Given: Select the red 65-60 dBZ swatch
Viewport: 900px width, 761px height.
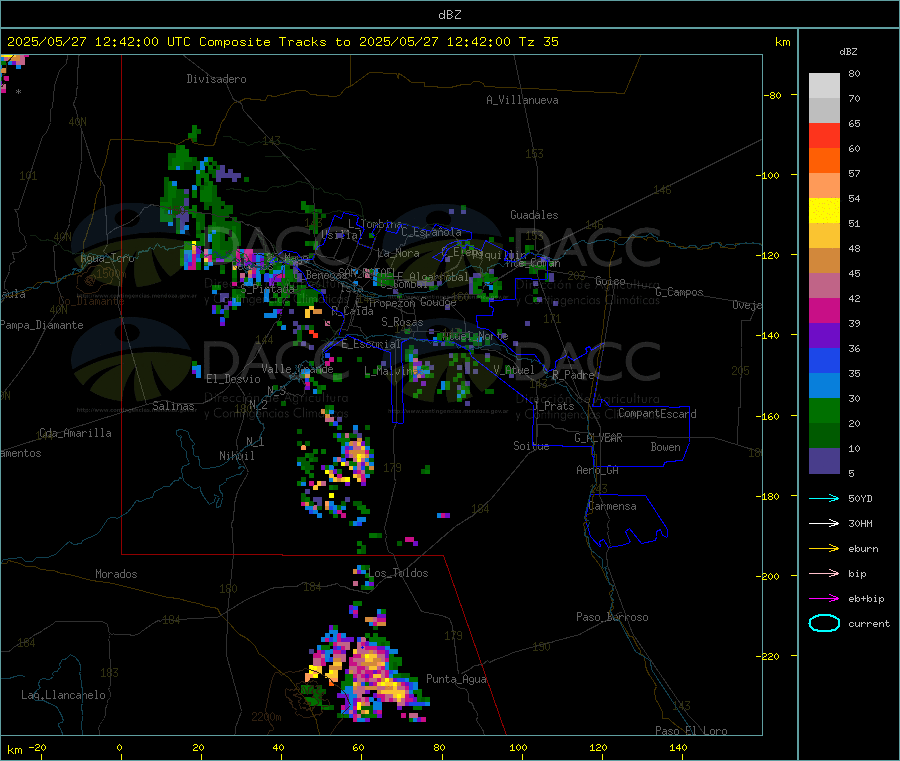Looking at the screenshot, I should point(824,135).
